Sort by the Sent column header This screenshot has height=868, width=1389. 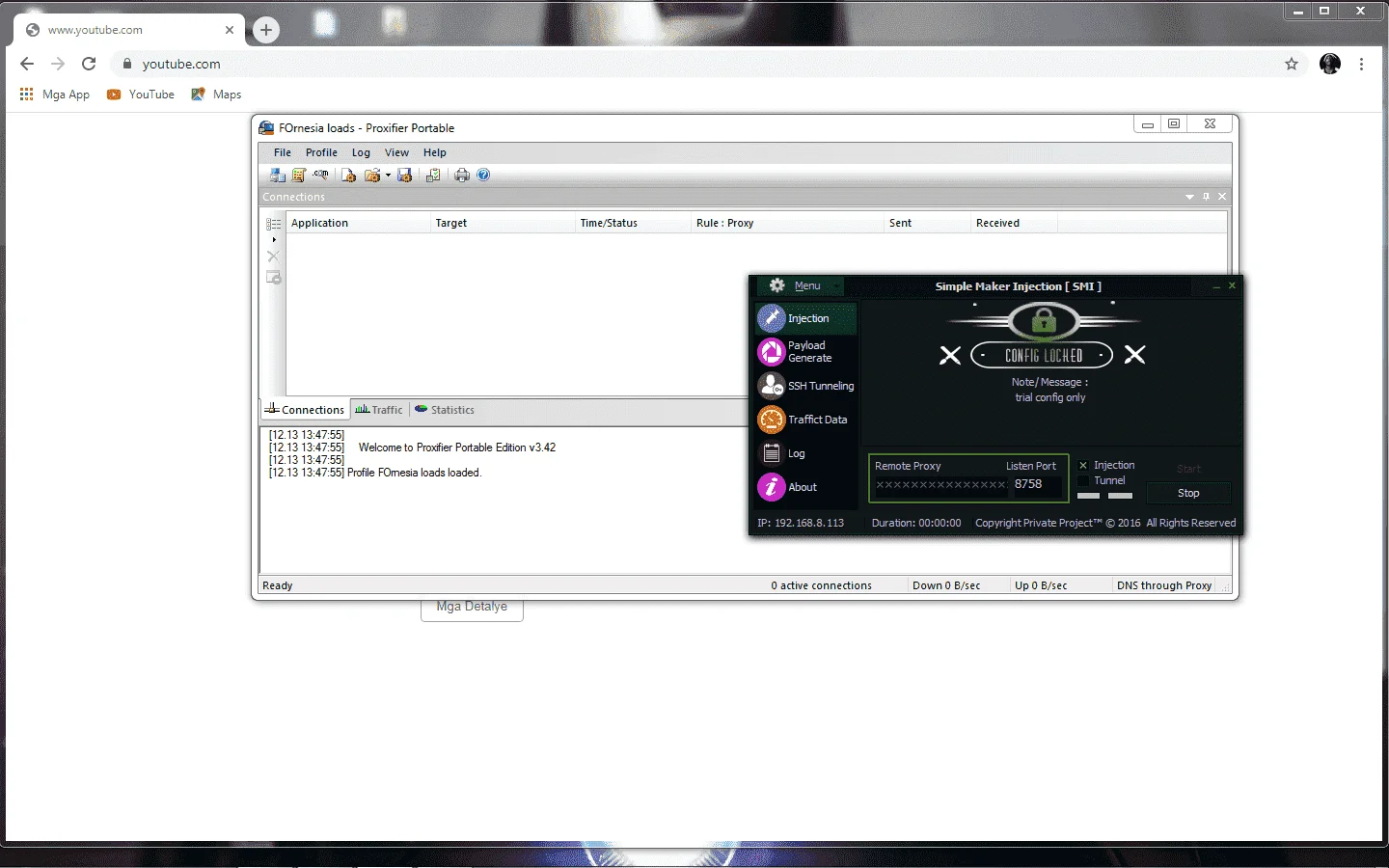tap(927, 223)
